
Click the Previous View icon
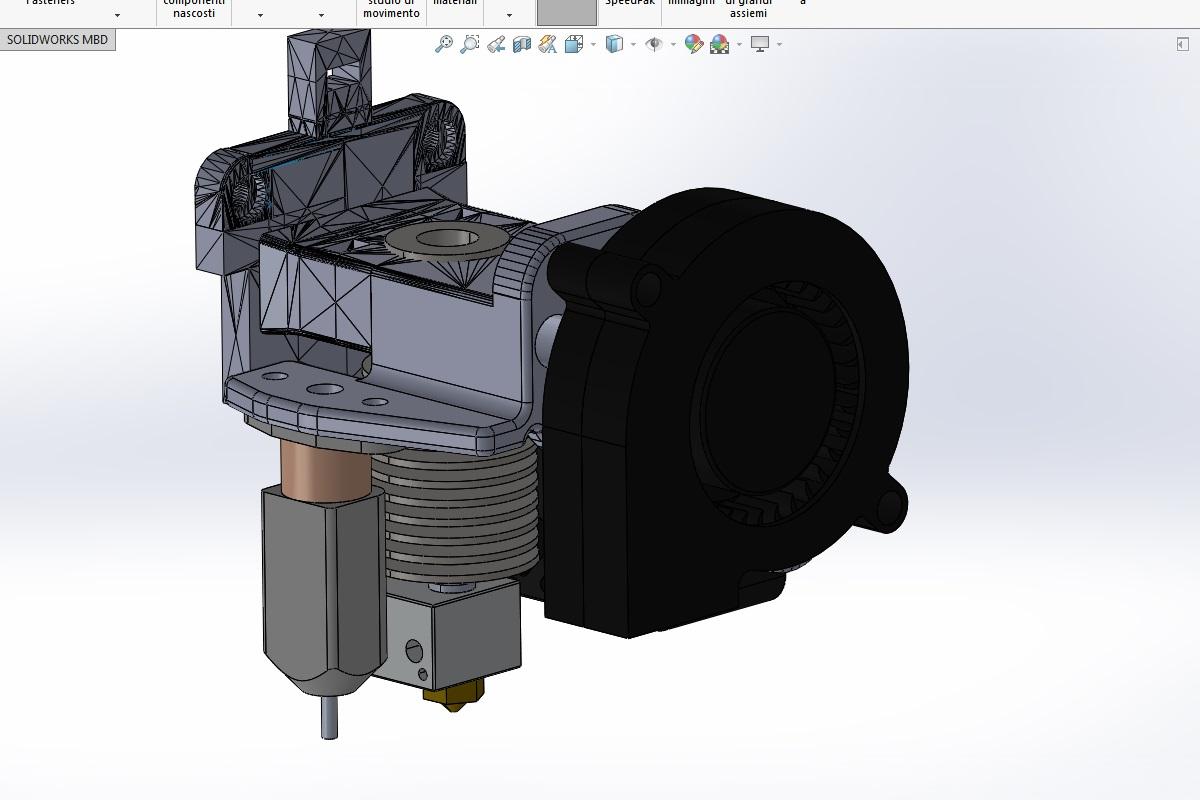coord(496,44)
